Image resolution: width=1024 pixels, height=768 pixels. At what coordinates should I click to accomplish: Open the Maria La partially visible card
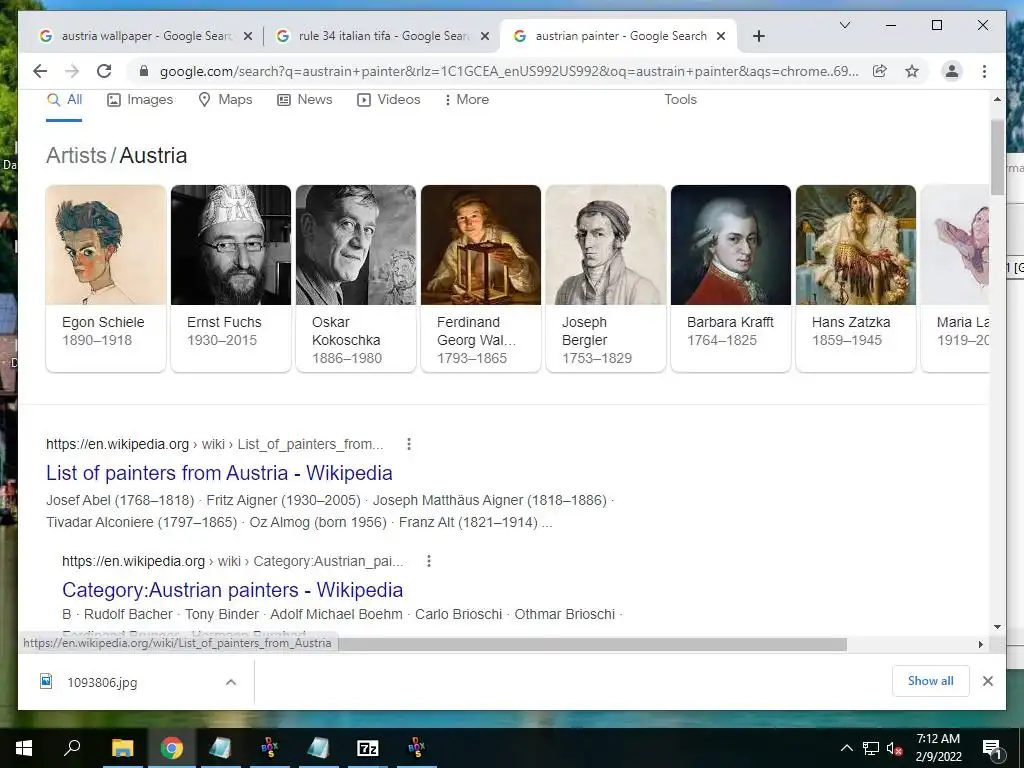955,278
